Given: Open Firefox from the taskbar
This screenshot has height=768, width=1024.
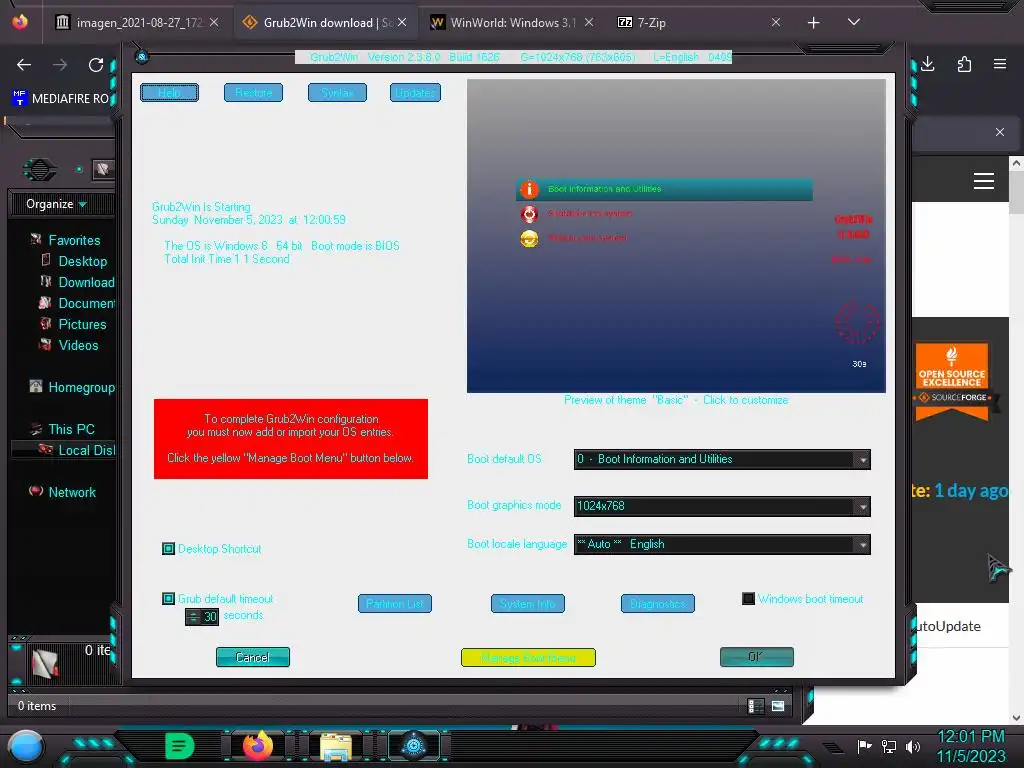Looking at the screenshot, I should pos(258,746).
